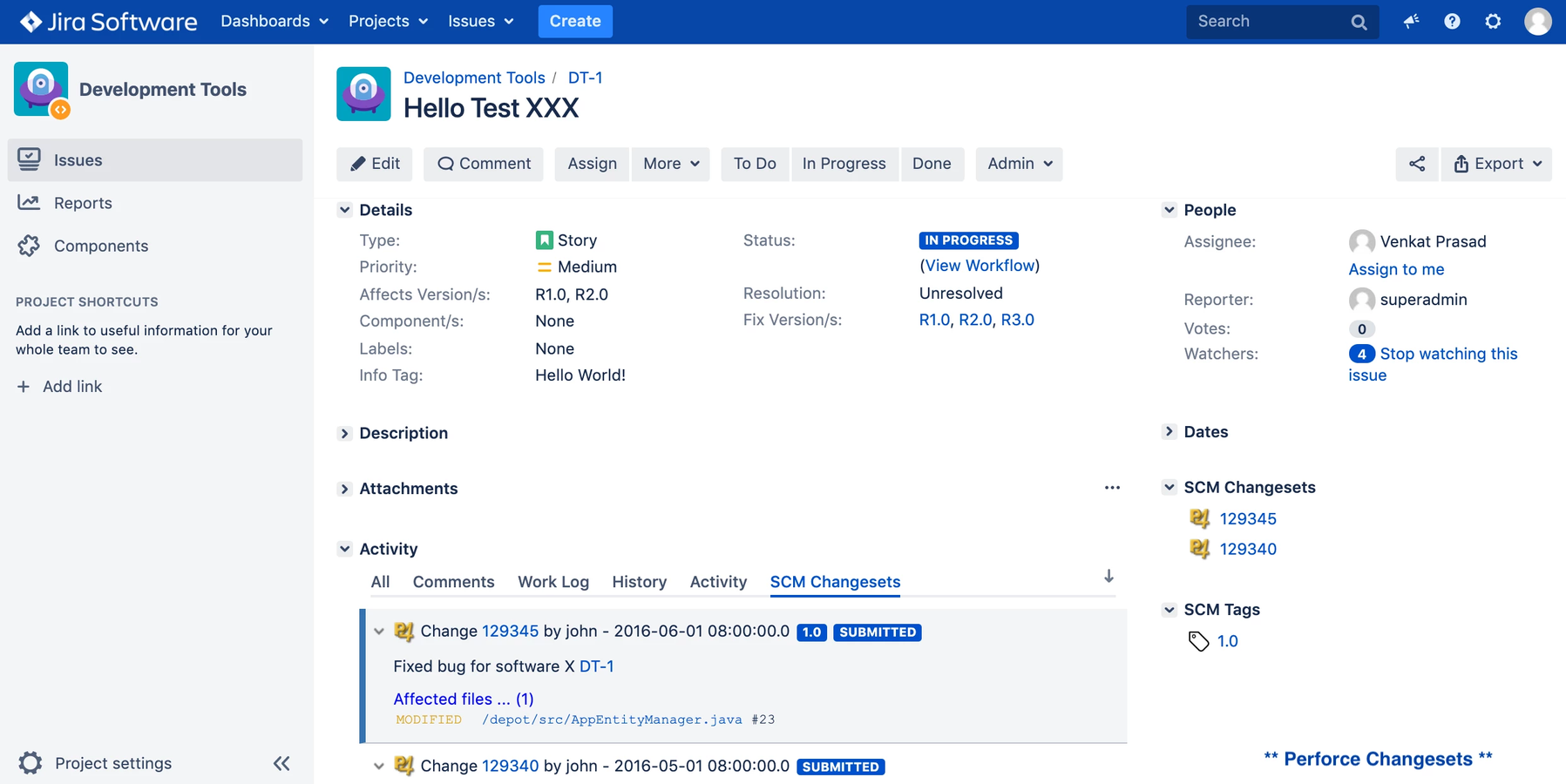Expand the Attachments section

tap(344, 489)
